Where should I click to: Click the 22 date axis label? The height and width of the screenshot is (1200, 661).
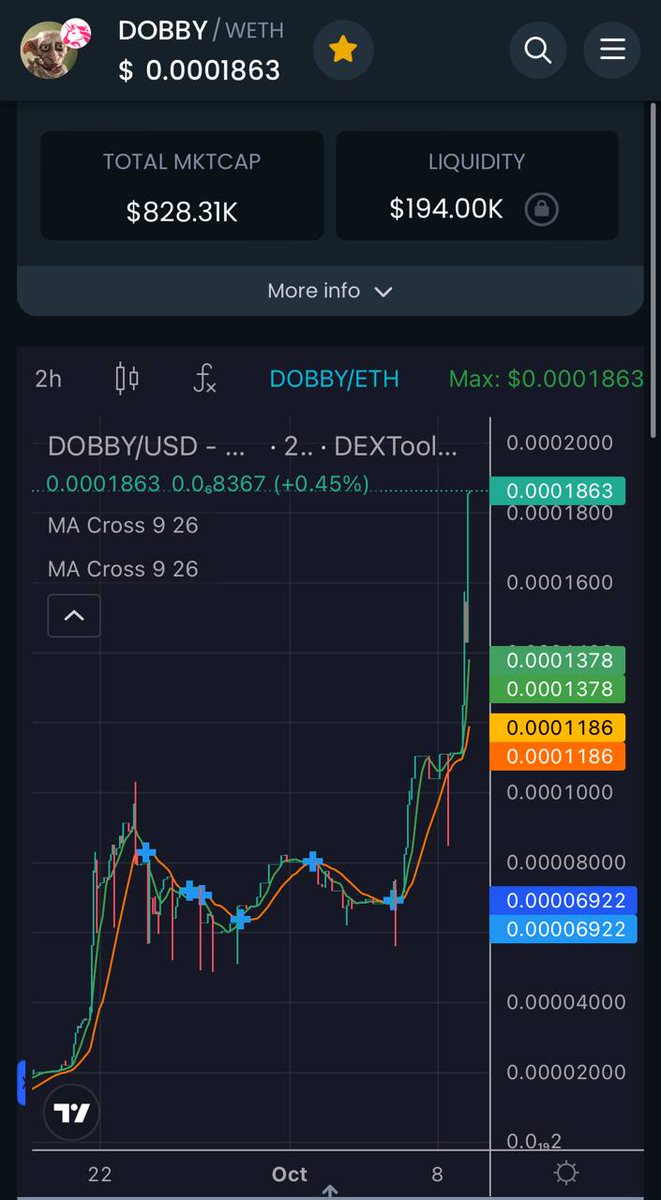[x=99, y=1174]
